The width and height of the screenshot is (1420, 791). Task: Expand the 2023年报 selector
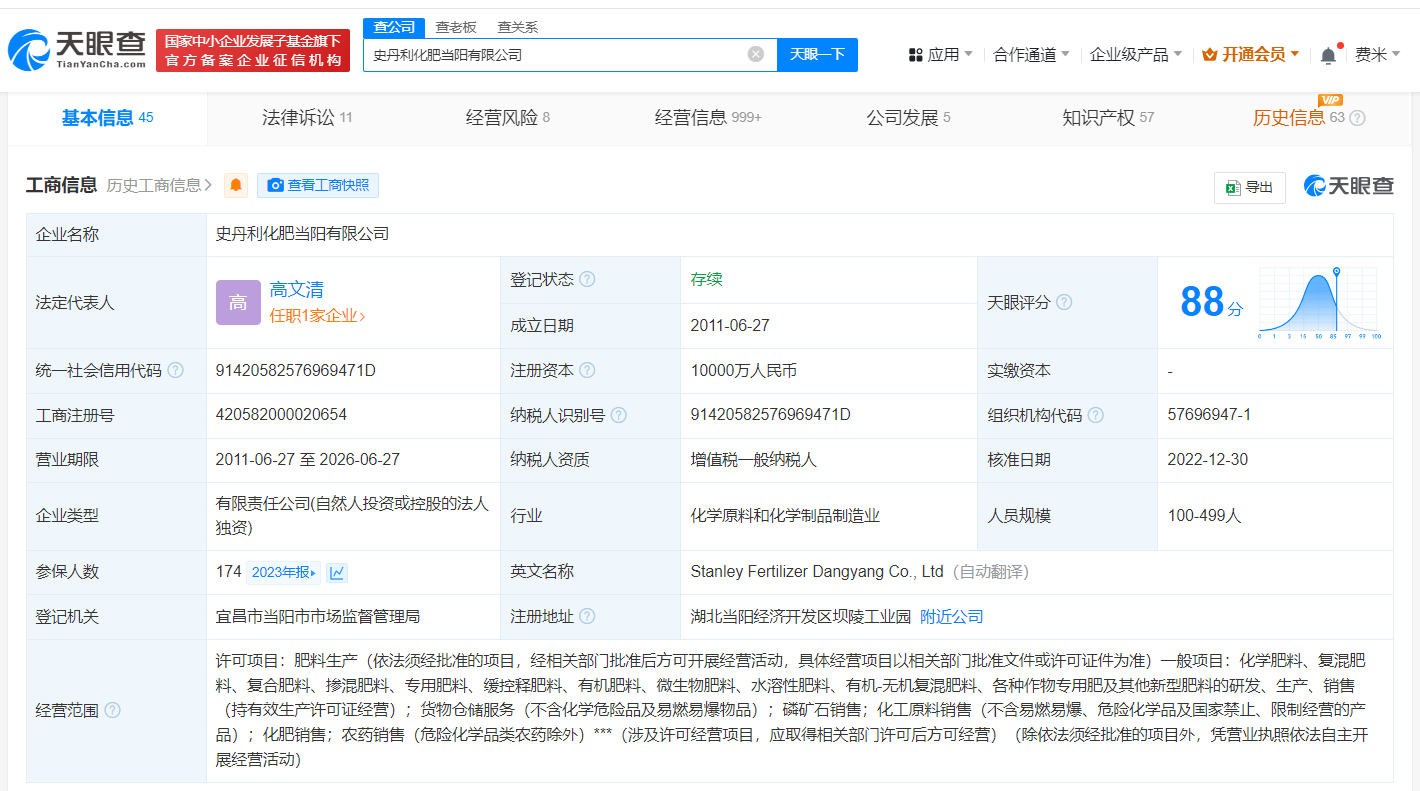[x=284, y=573]
